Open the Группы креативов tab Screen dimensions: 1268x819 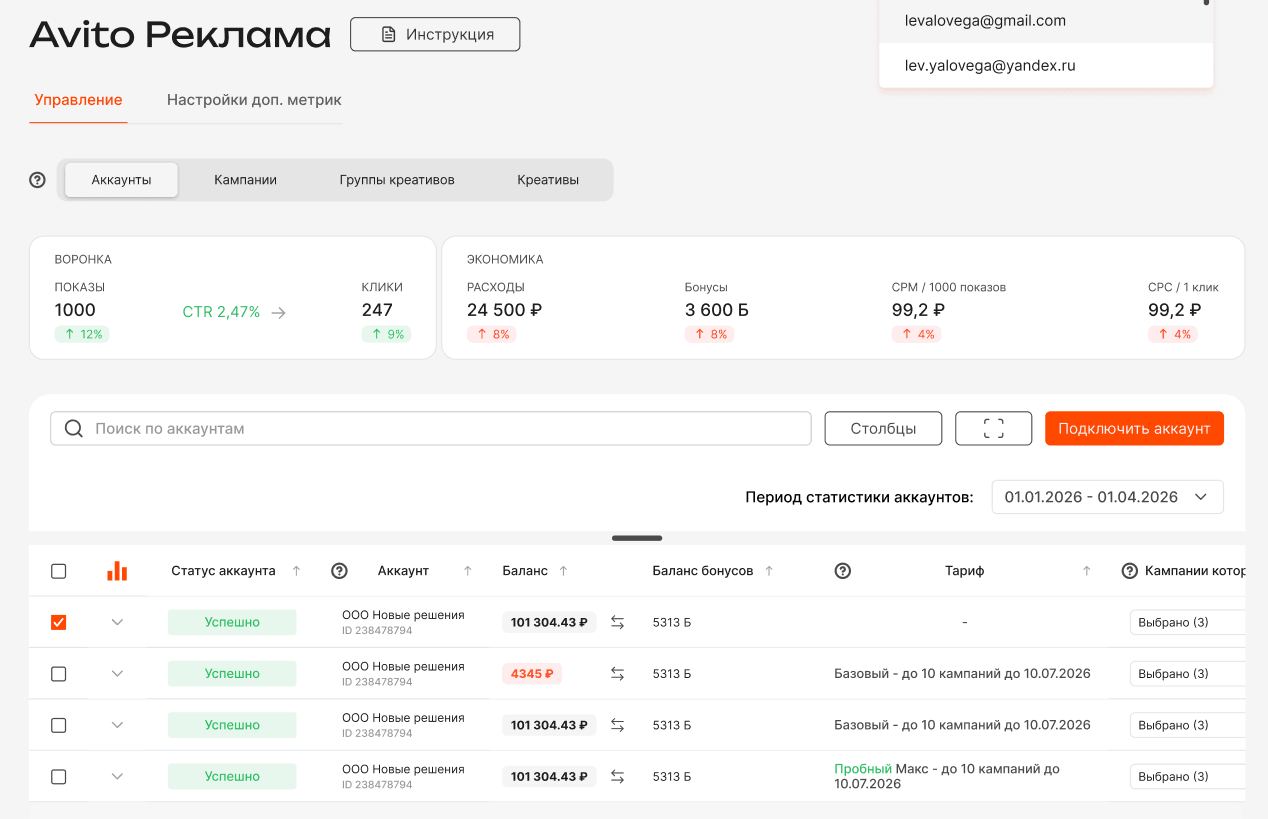pyautogui.click(x=397, y=180)
